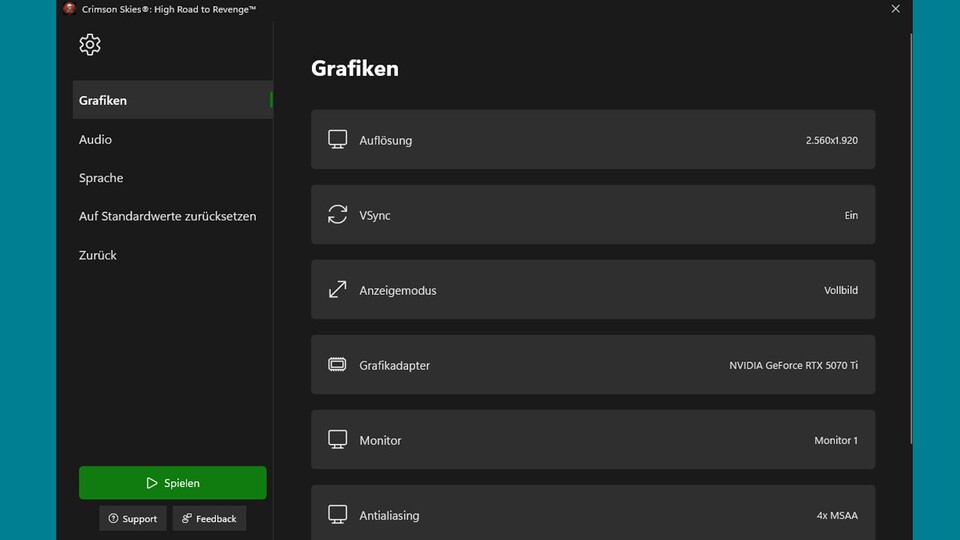Click the sync arrows icon beside VSync

337,215
